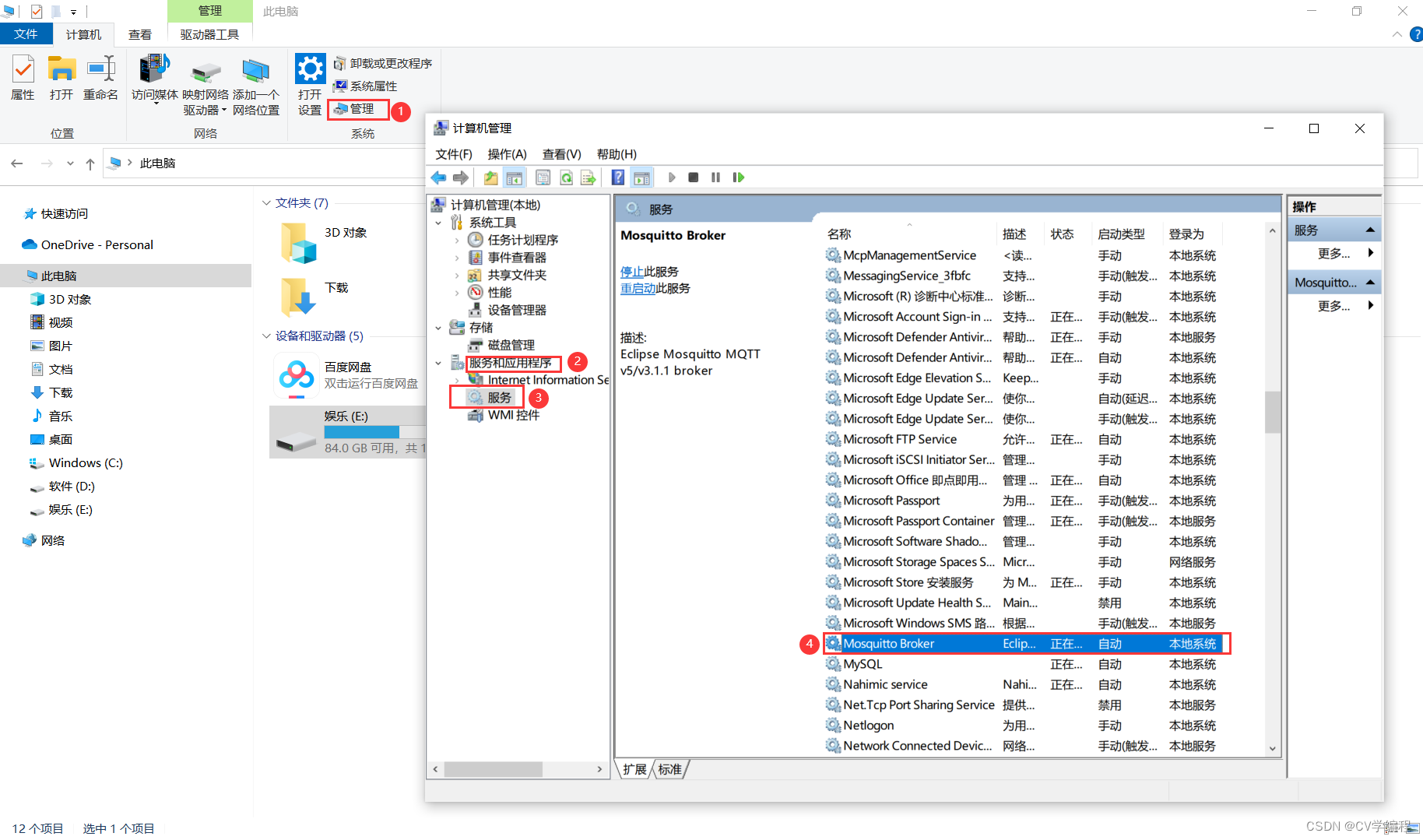Switch to the Drive Tools ribbon tab
1423x840 pixels.
(x=209, y=34)
